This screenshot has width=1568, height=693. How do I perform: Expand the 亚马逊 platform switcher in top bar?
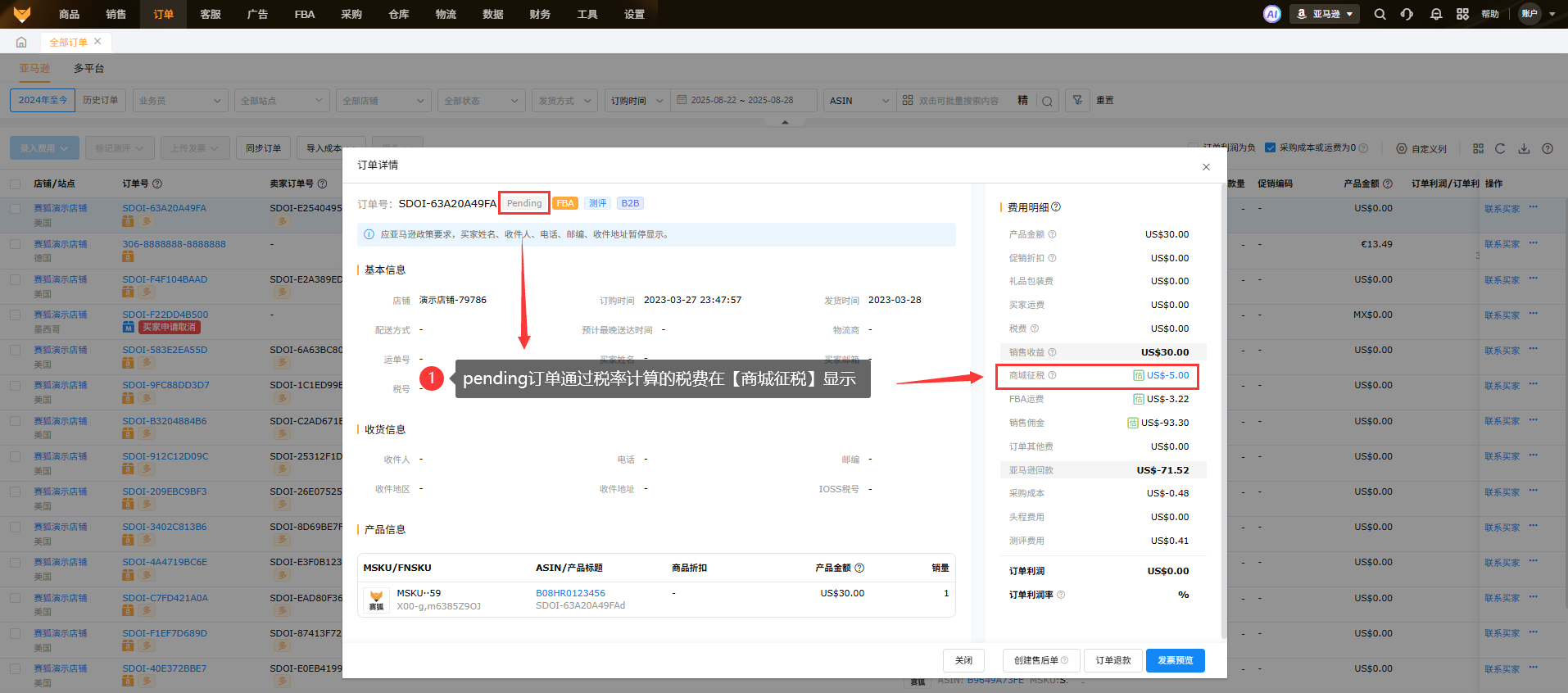pos(1326,14)
